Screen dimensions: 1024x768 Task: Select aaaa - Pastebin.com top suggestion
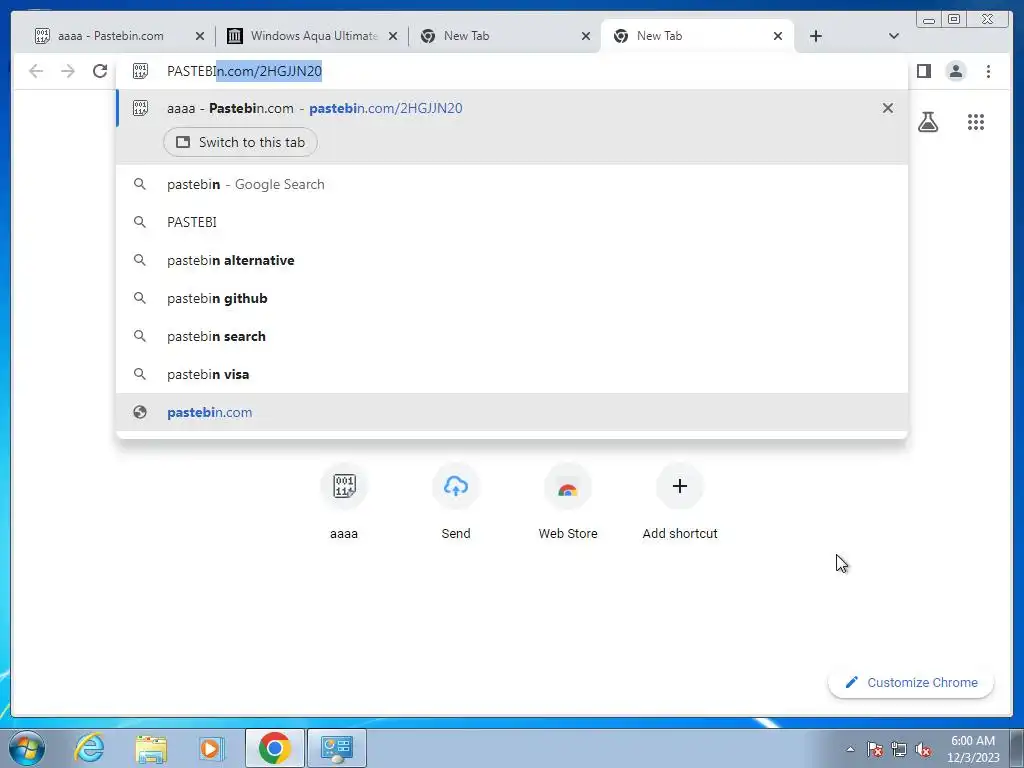[x=511, y=108]
